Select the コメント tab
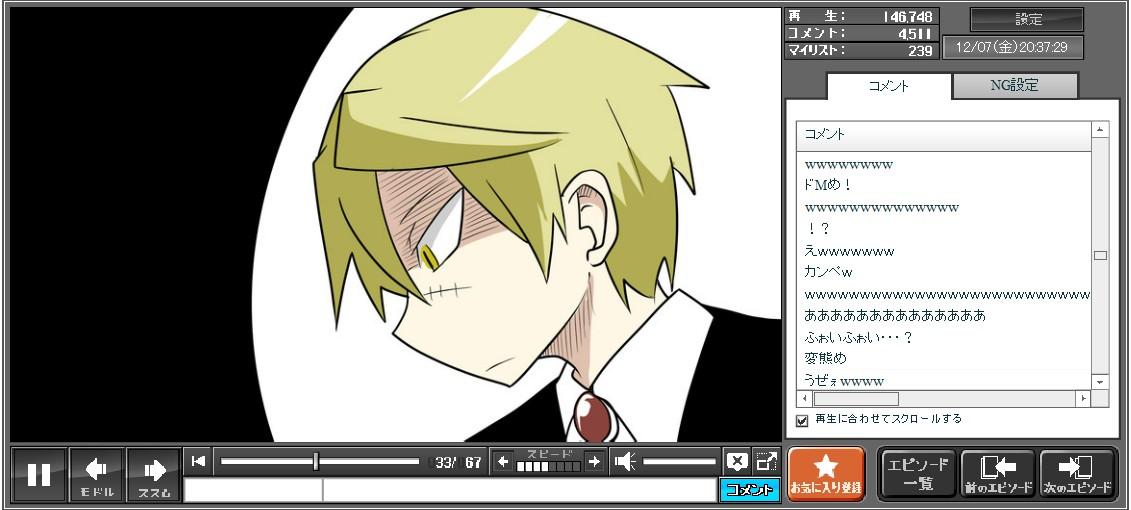 click(x=888, y=86)
